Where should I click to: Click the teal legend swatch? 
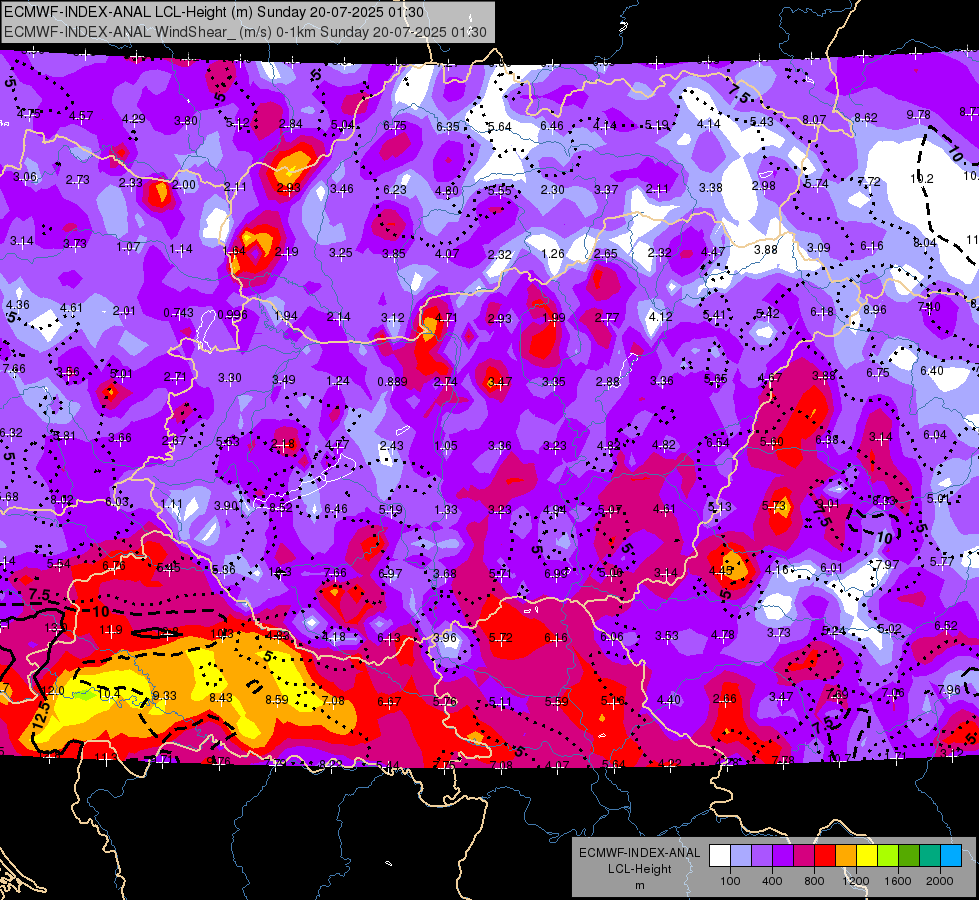coord(930,856)
